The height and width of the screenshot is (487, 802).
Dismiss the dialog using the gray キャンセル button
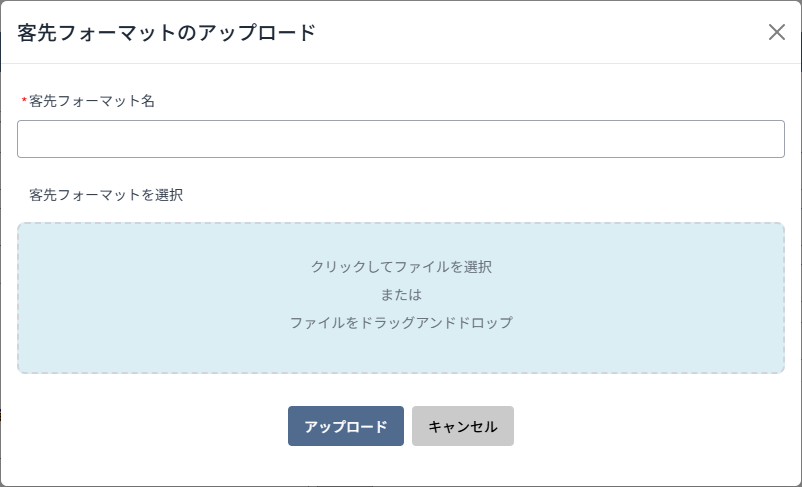click(463, 426)
